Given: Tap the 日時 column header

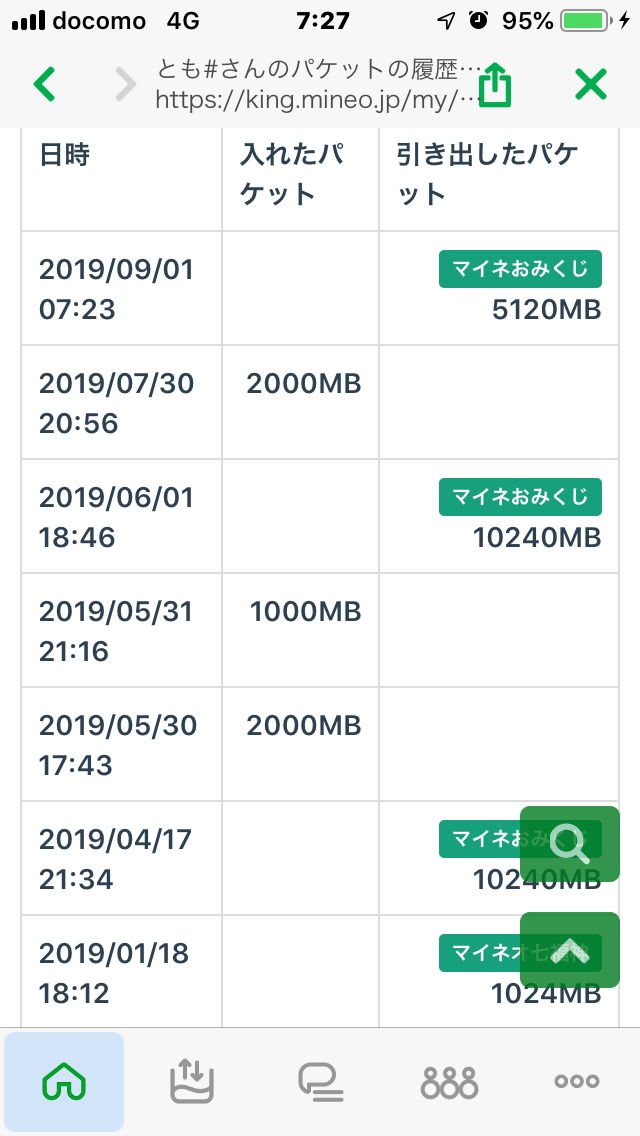Looking at the screenshot, I should (x=65, y=154).
